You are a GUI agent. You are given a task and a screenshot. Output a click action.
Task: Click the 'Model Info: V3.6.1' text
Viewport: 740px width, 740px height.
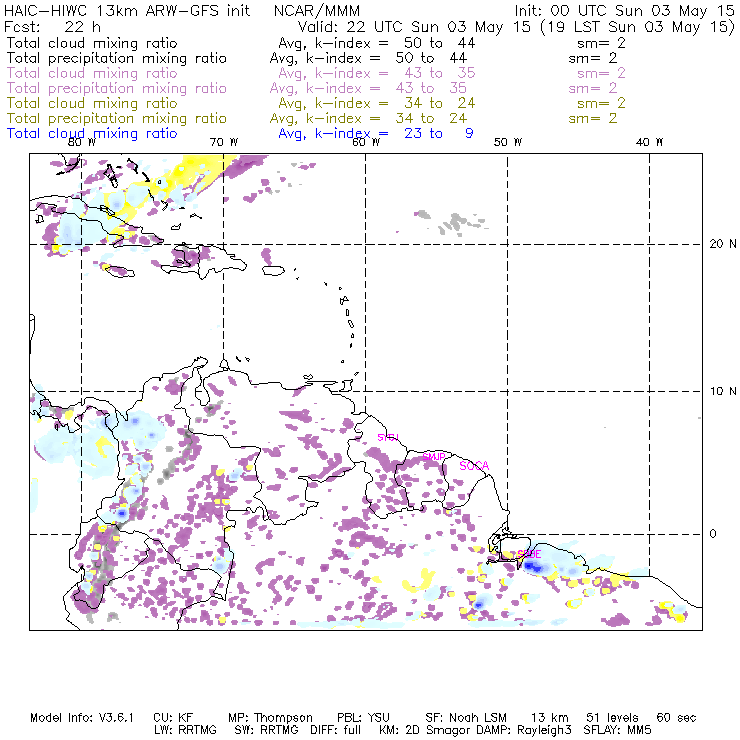pyautogui.click(x=82, y=718)
